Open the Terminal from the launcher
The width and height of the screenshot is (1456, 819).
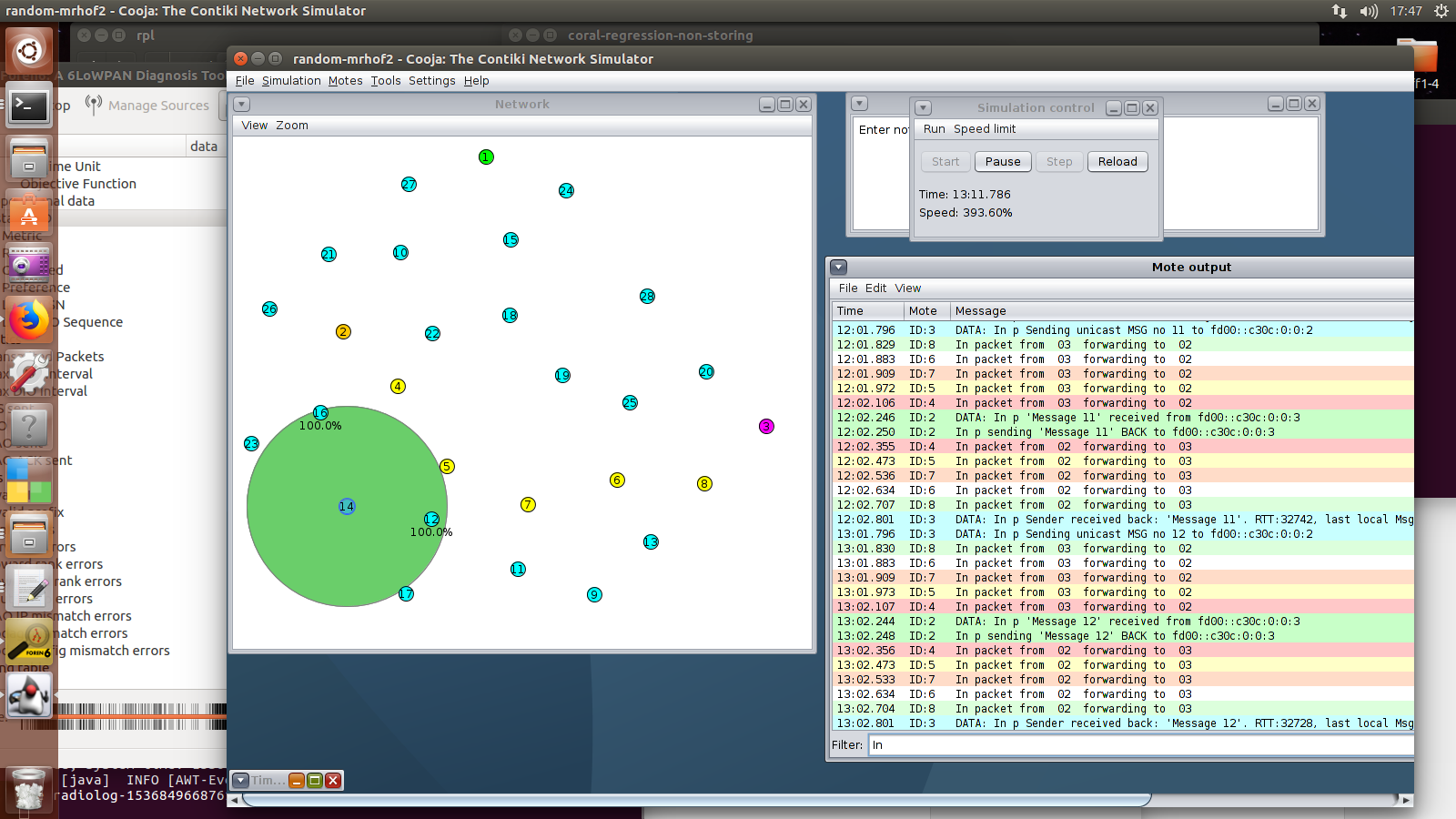pos(29,106)
